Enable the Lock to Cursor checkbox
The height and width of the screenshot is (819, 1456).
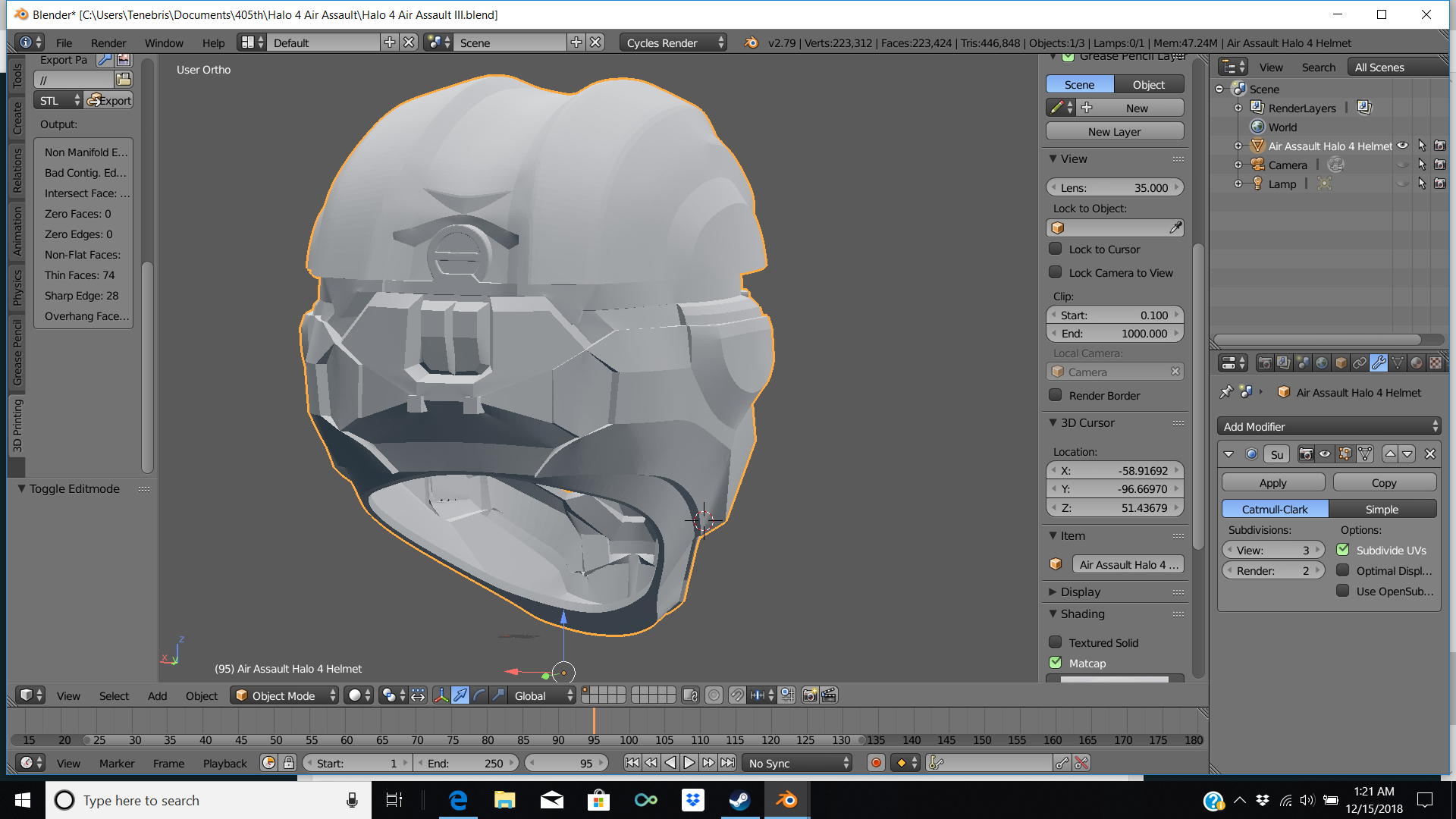pyautogui.click(x=1055, y=249)
